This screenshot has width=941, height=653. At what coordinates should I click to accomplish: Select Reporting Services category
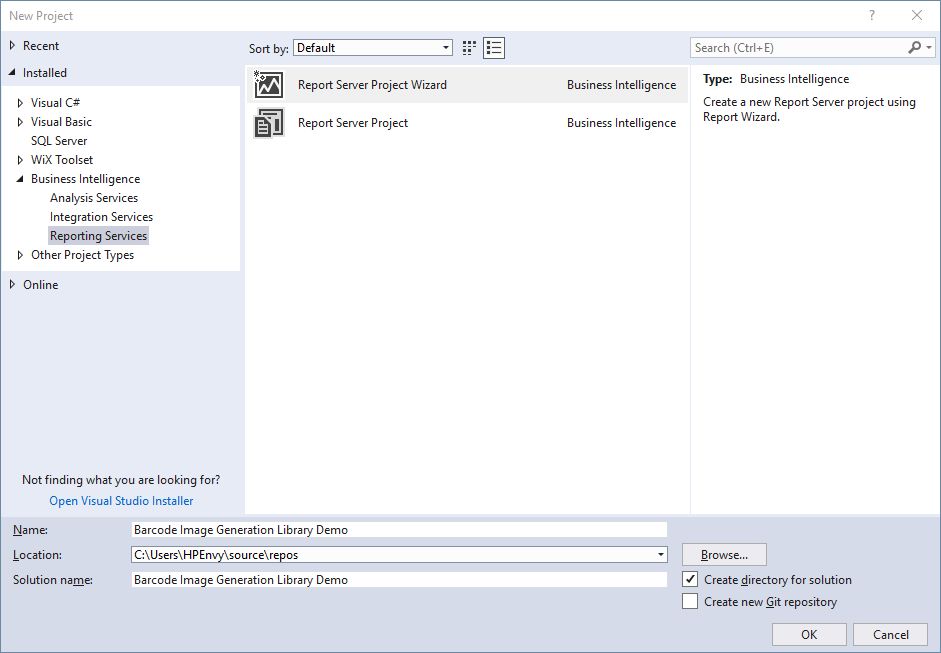coord(98,236)
